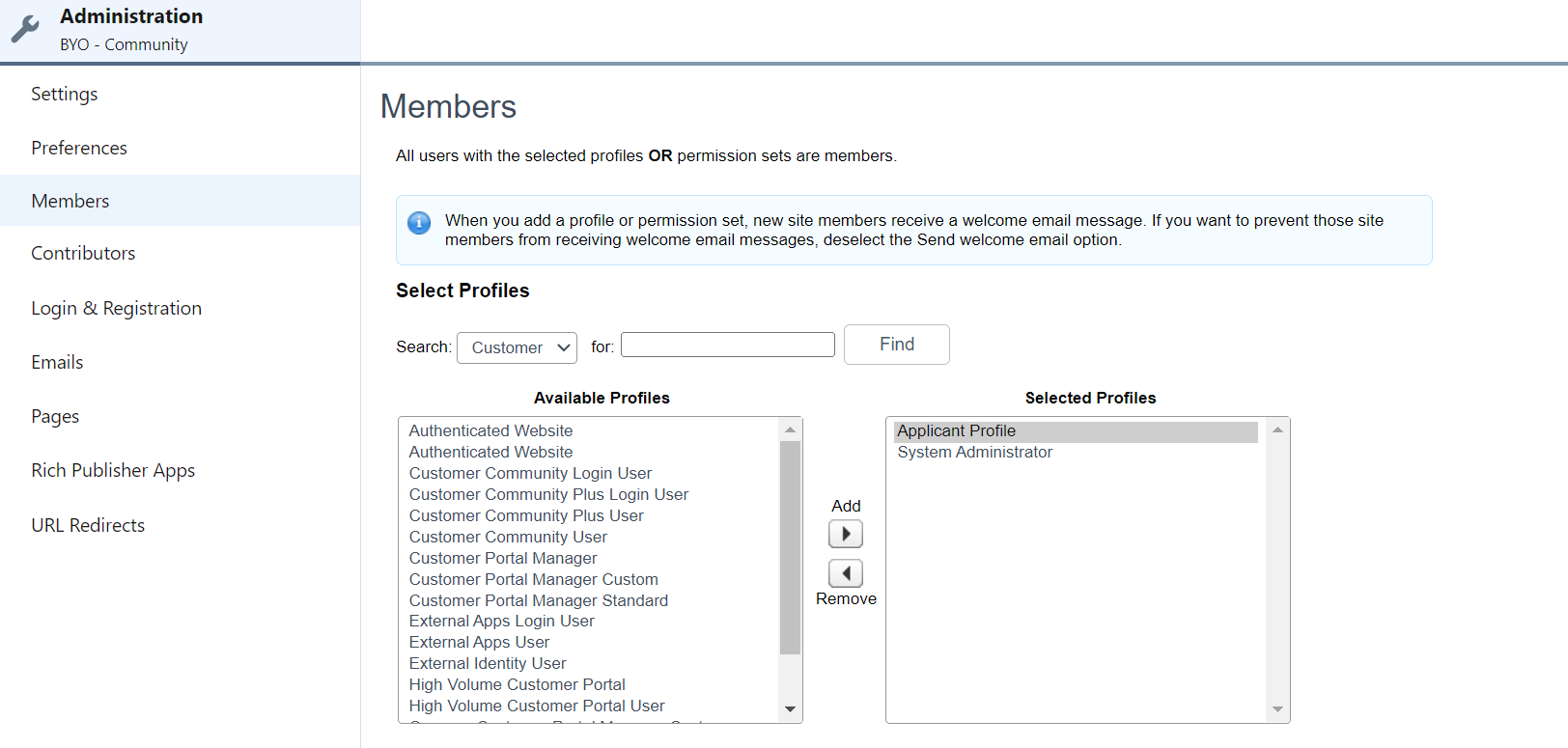Image resolution: width=1568 pixels, height=748 pixels.
Task: Click the Remove left-arrow button
Action: tap(846, 573)
